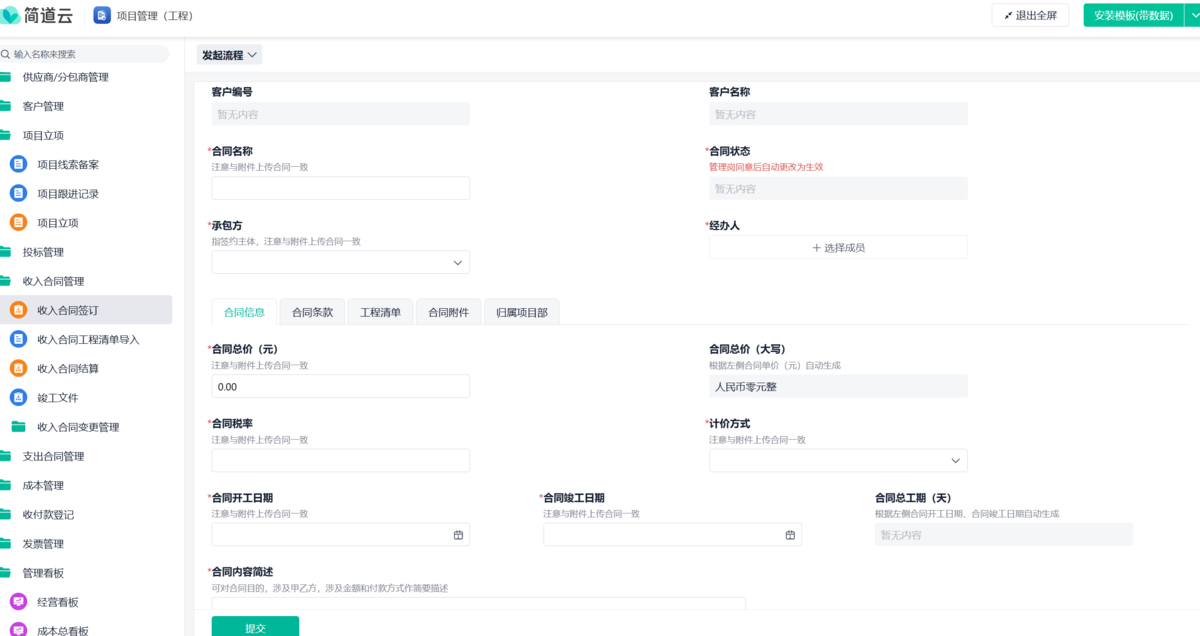The image size is (1200, 636).
Task: Click the 项目管理（工程） app icon in header
Action: (x=102, y=15)
